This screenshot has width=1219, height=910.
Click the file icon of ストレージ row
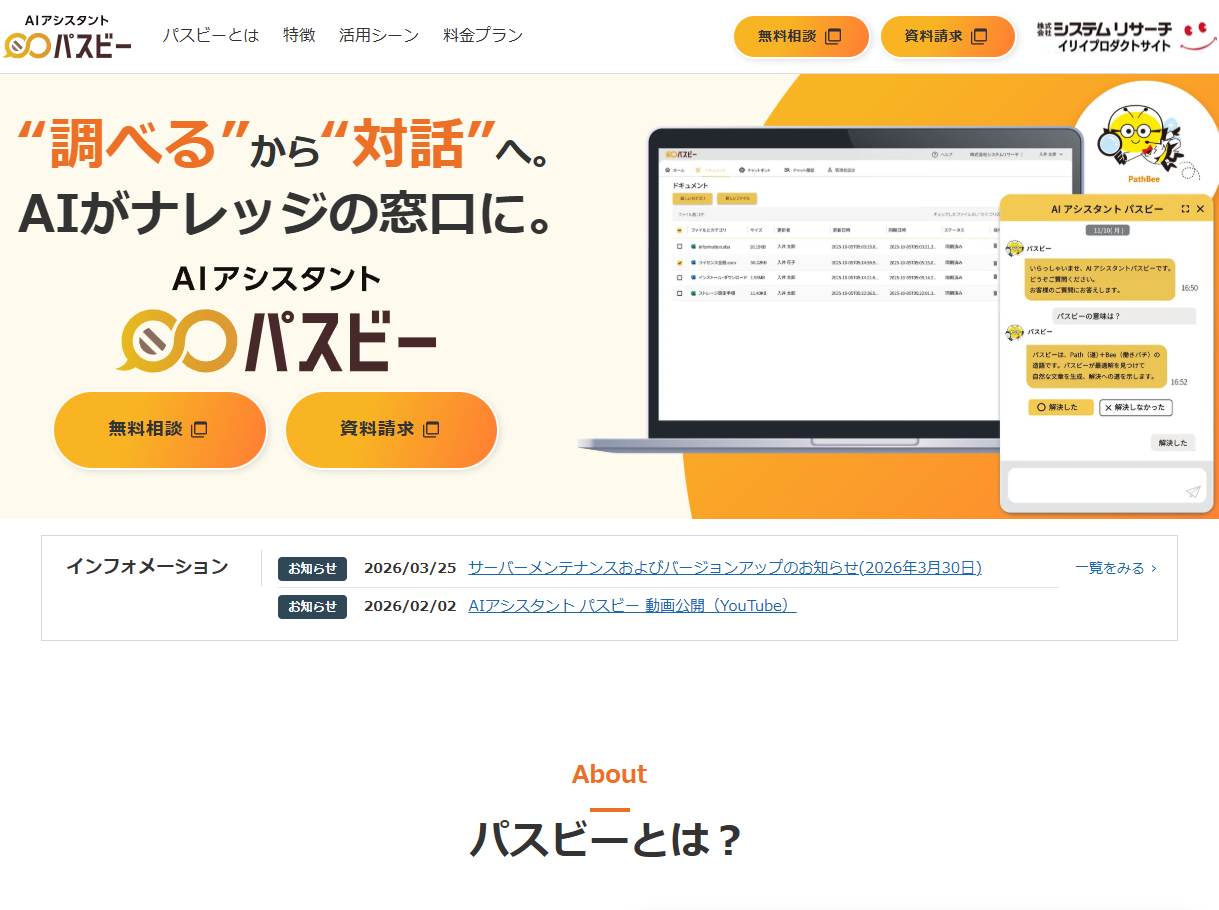coord(693,293)
